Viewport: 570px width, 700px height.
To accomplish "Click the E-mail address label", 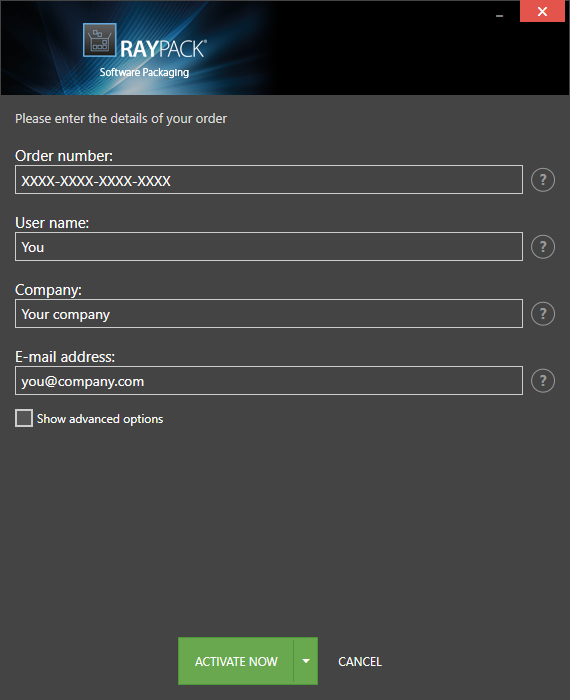I will pyautogui.click(x=65, y=357).
